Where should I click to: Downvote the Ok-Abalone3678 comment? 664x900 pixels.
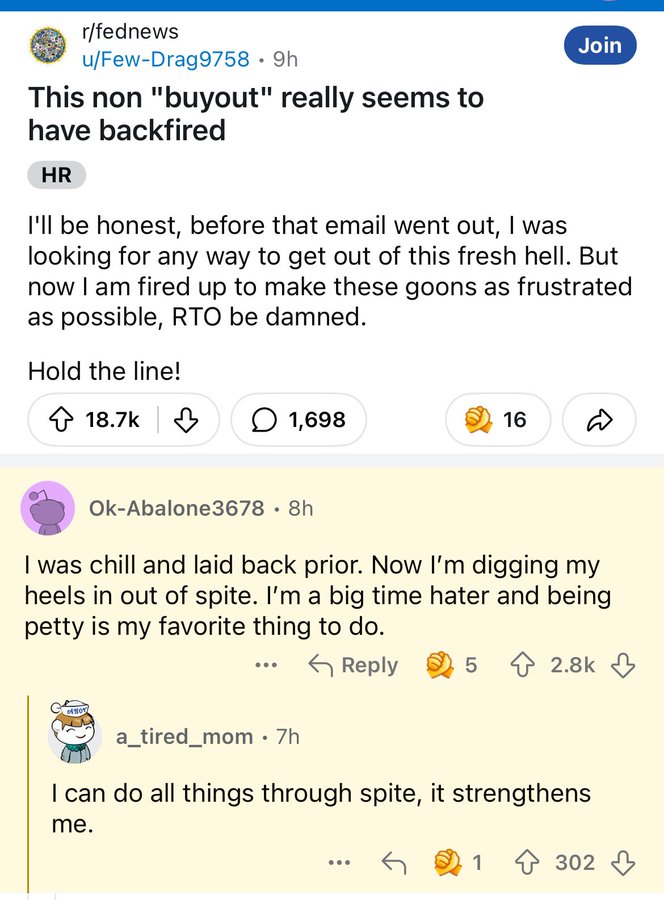623,665
